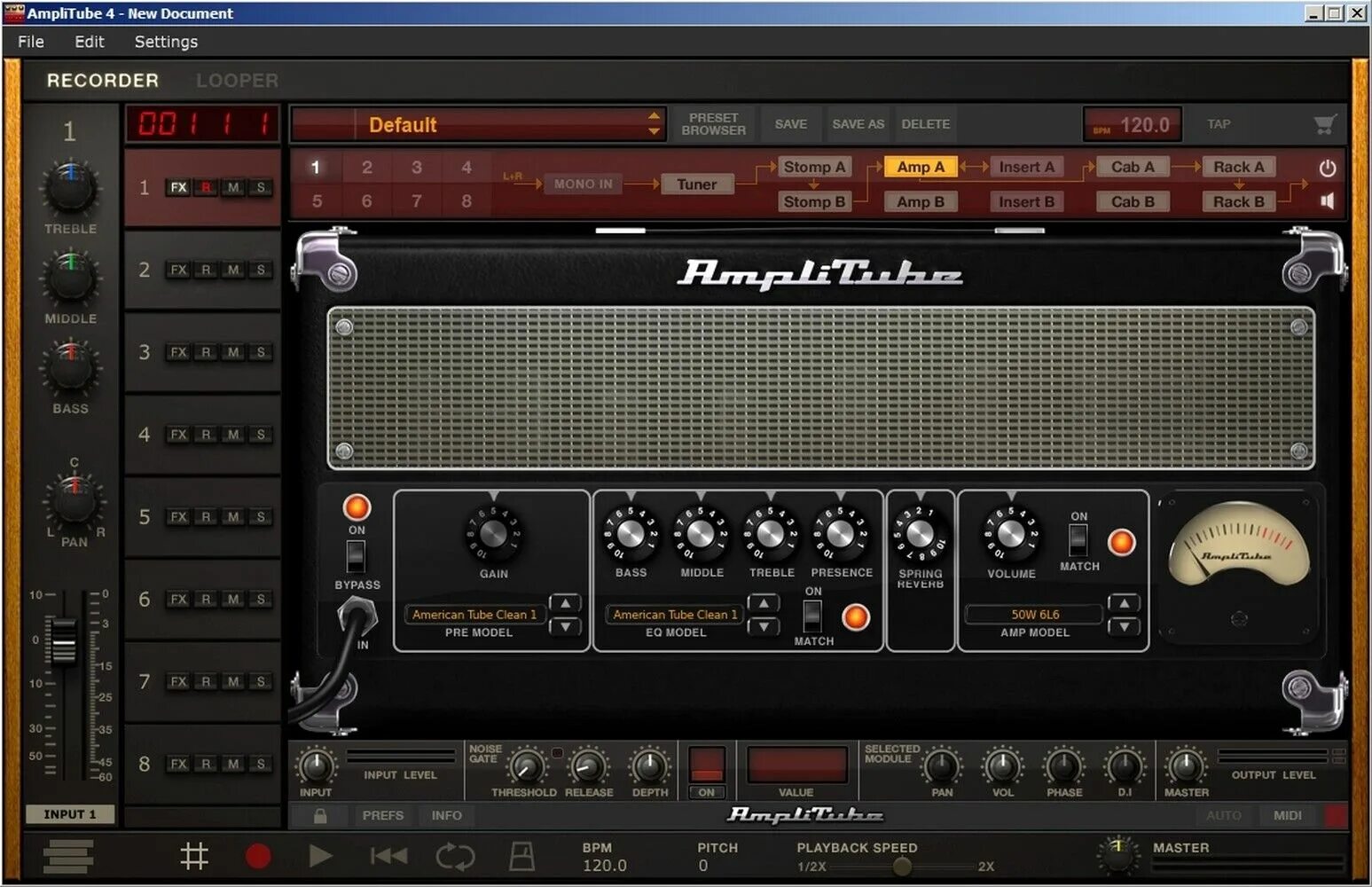Viewport: 1372px width, 887px height.
Task: Click the GAIN knob on amp
Action: [x=493, y=534]
